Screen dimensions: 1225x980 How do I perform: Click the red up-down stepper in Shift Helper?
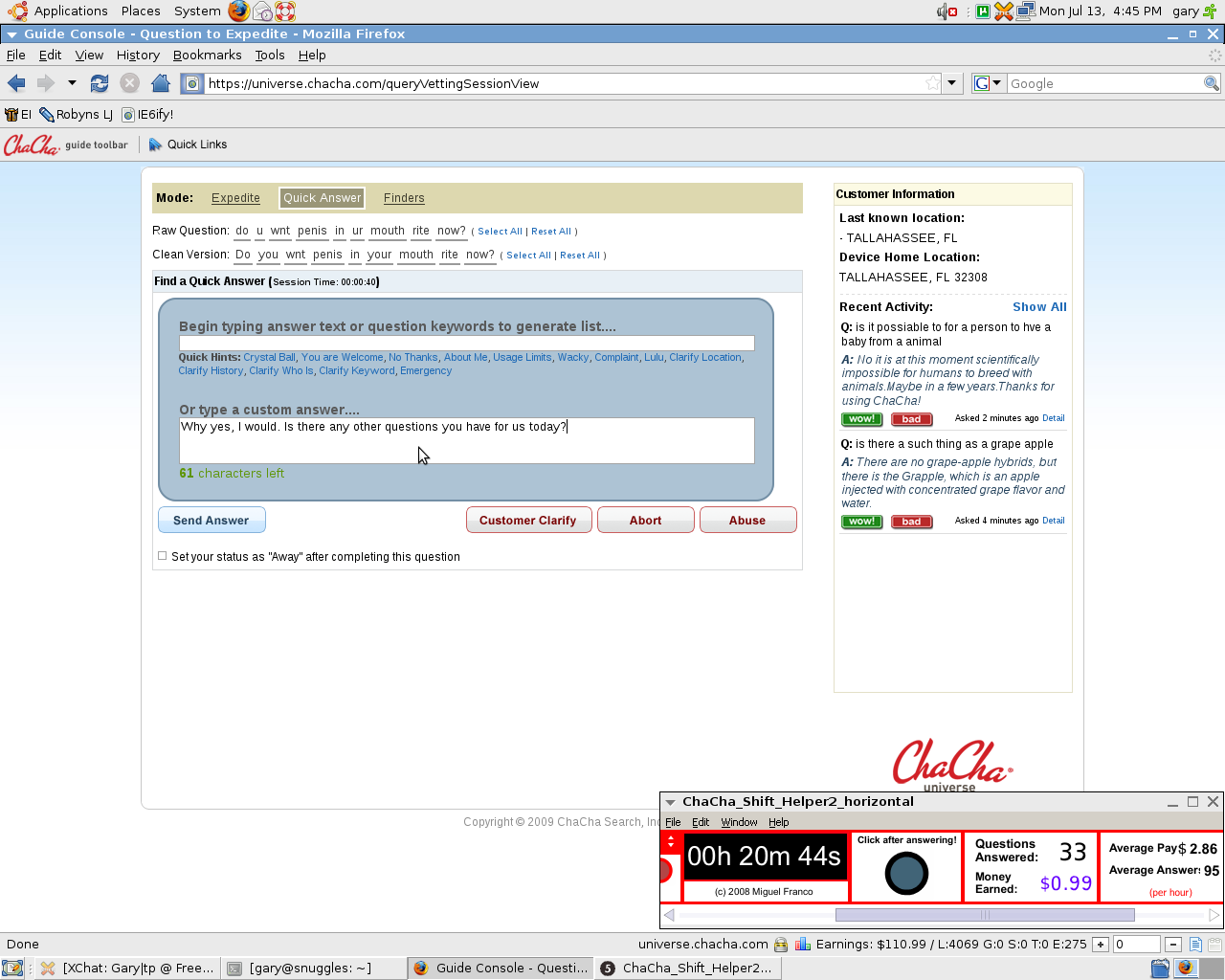671,841
